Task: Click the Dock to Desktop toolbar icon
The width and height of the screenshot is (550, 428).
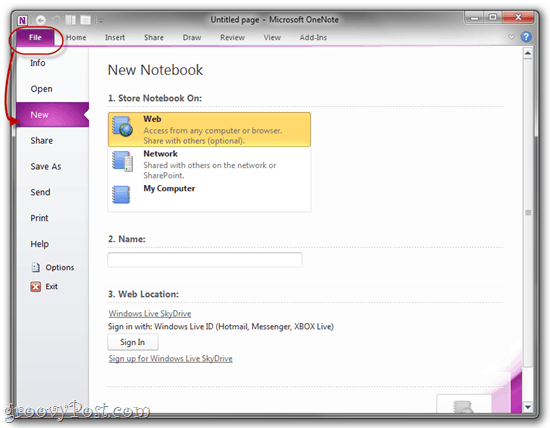Action: (x=71, y=20)
